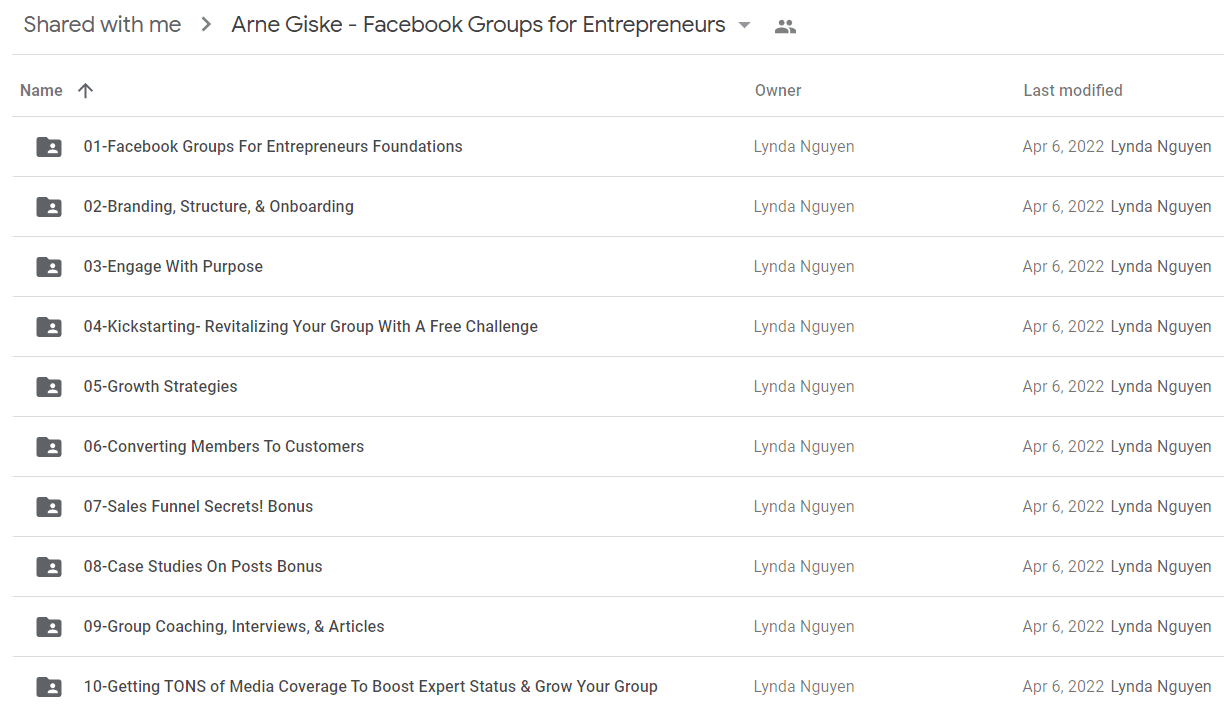The width and height of the screenshot is (1224, 713).
Task: Click the Last modified column header
Action: click(1073, 90)
